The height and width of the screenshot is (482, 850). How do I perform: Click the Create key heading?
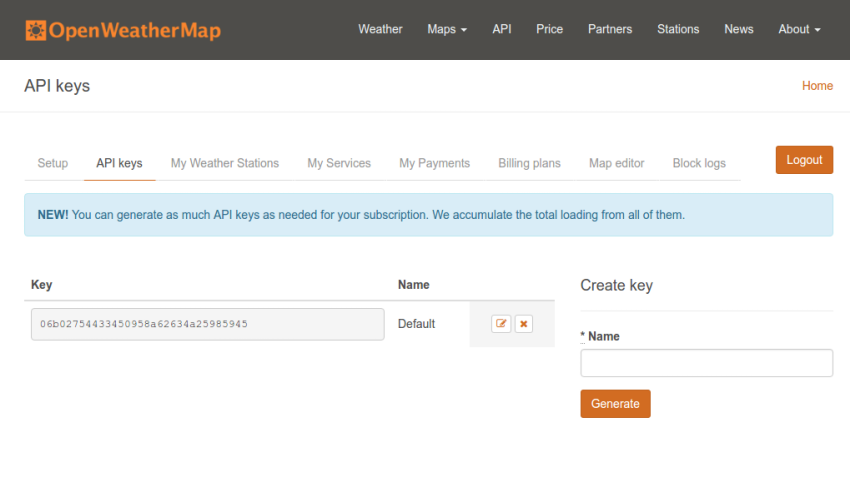click(x=616, y=285)
